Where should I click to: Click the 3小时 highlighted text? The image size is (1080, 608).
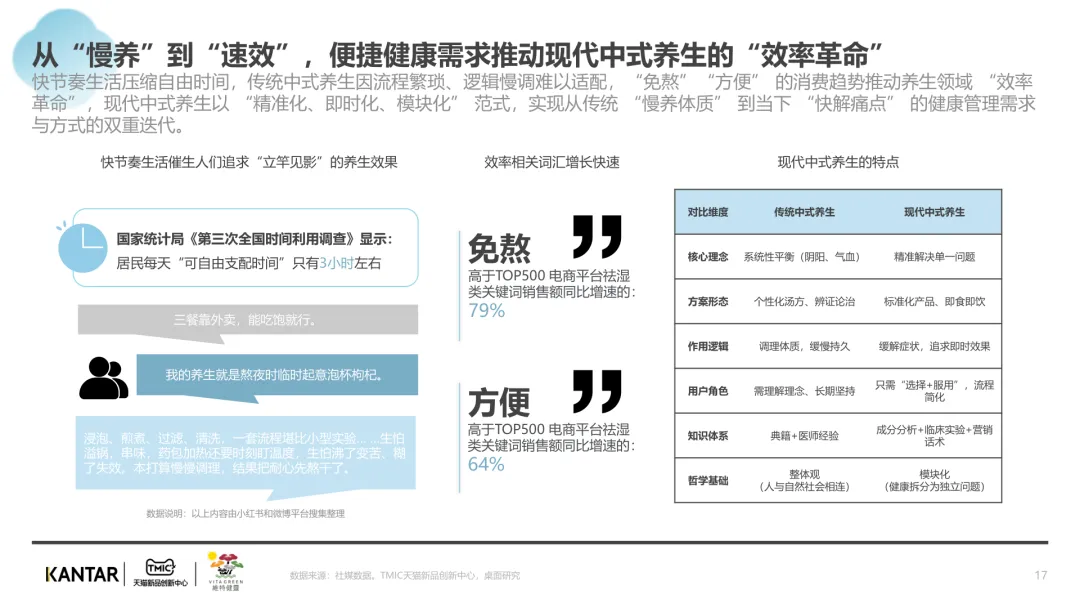[x=336, y=263]
